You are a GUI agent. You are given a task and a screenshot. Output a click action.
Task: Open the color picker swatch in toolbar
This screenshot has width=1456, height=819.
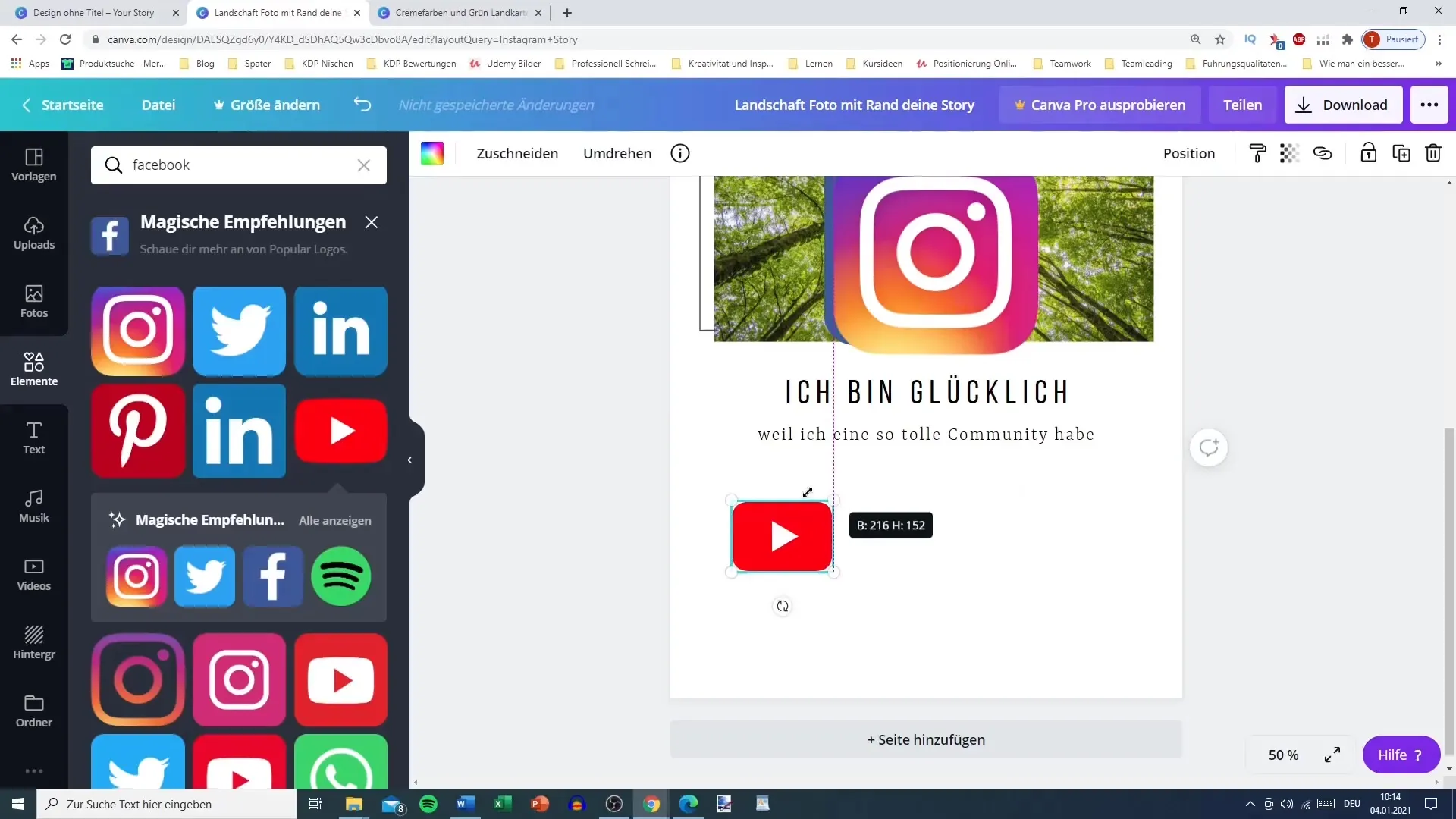click(432, 153)
